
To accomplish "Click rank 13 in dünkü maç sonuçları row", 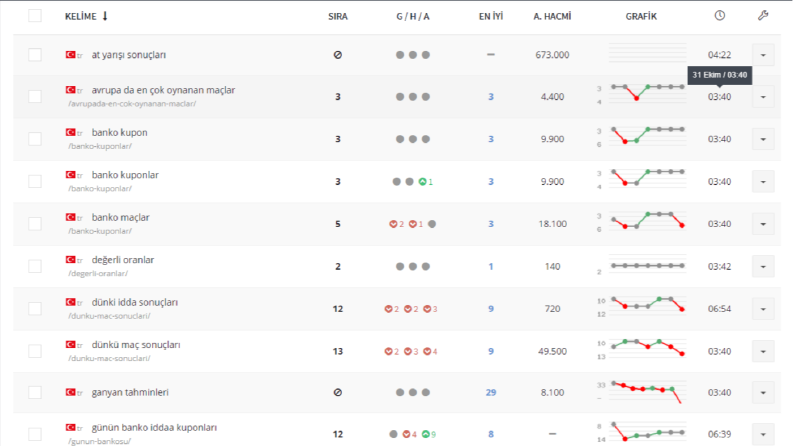I will (338, 351).
